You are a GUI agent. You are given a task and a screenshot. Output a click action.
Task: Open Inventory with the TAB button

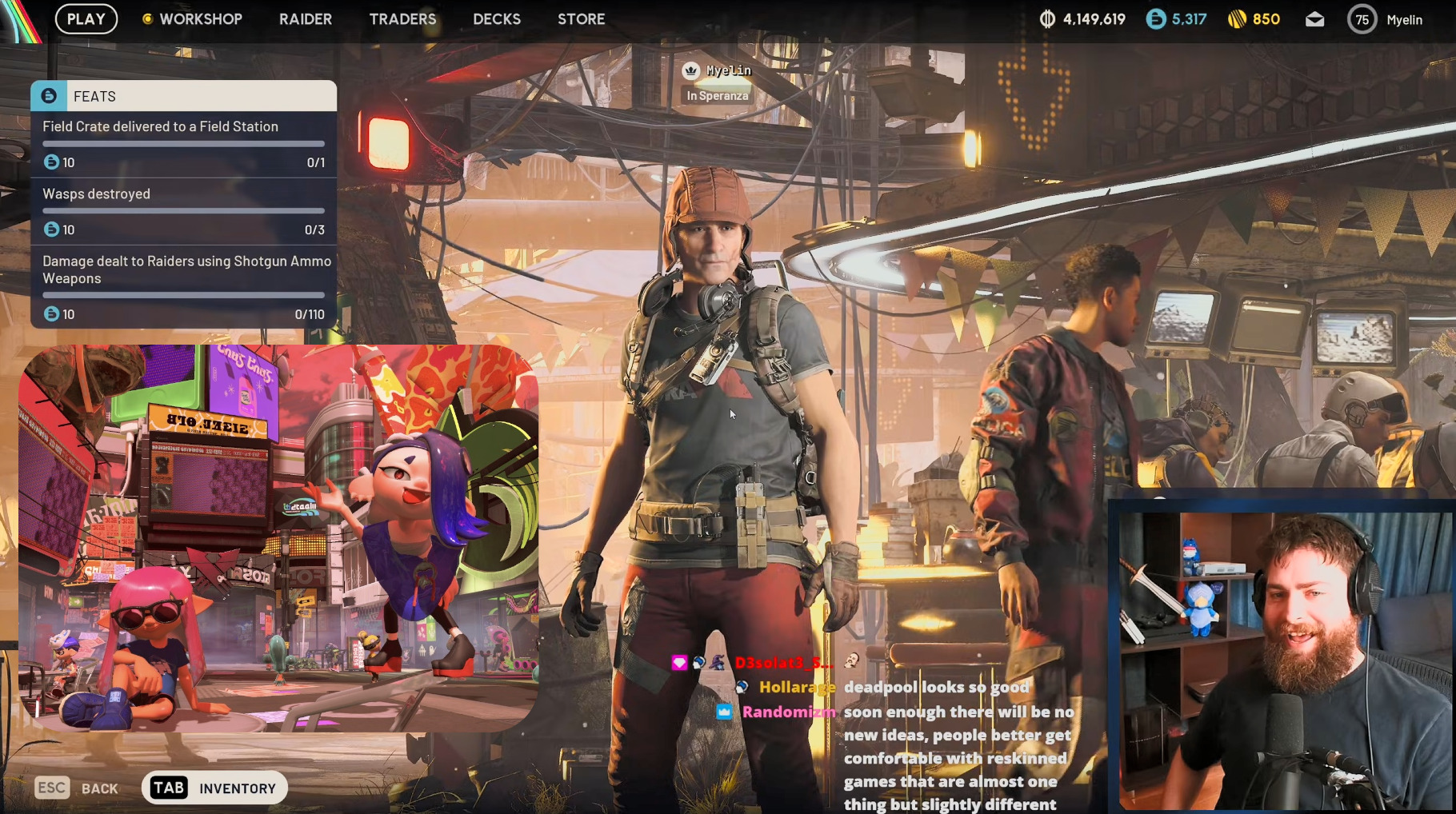[214, 788]
